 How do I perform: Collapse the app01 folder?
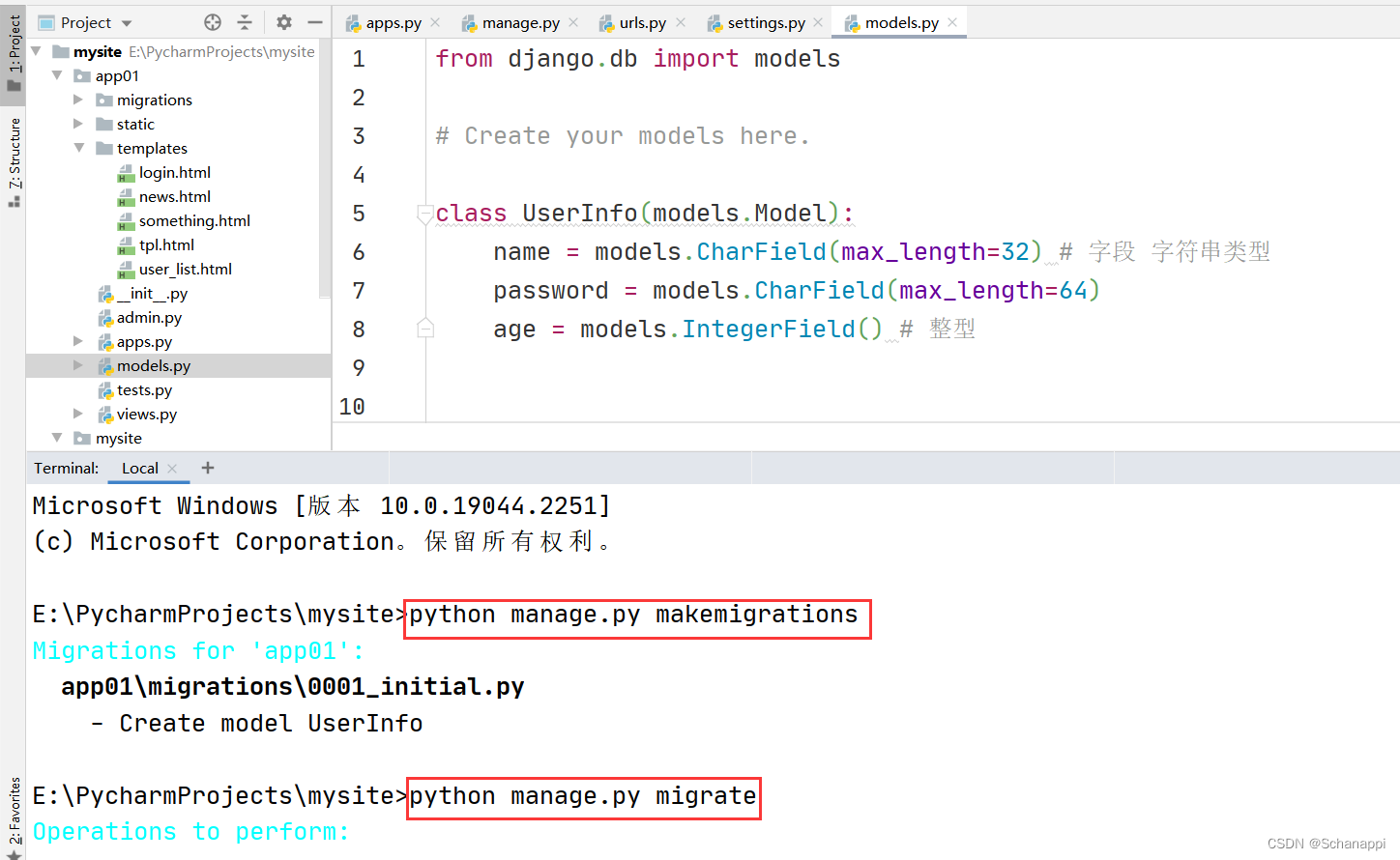pyautogui.click(x=57, y=75)
